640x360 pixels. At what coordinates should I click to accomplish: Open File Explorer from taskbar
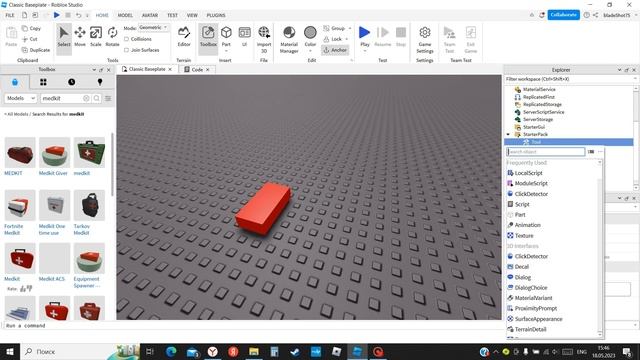click(253, 351)
